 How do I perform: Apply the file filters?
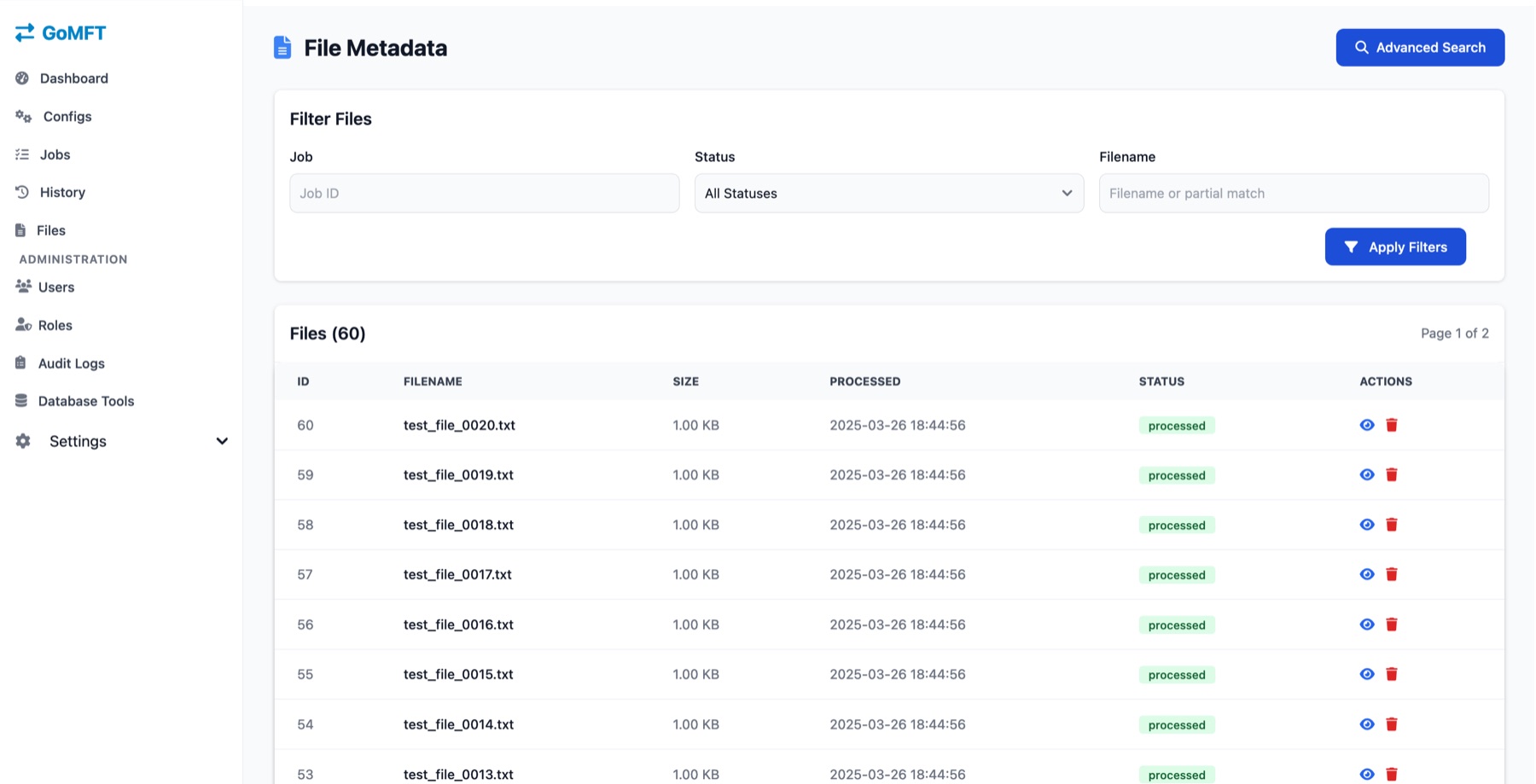coord(1395,247)
